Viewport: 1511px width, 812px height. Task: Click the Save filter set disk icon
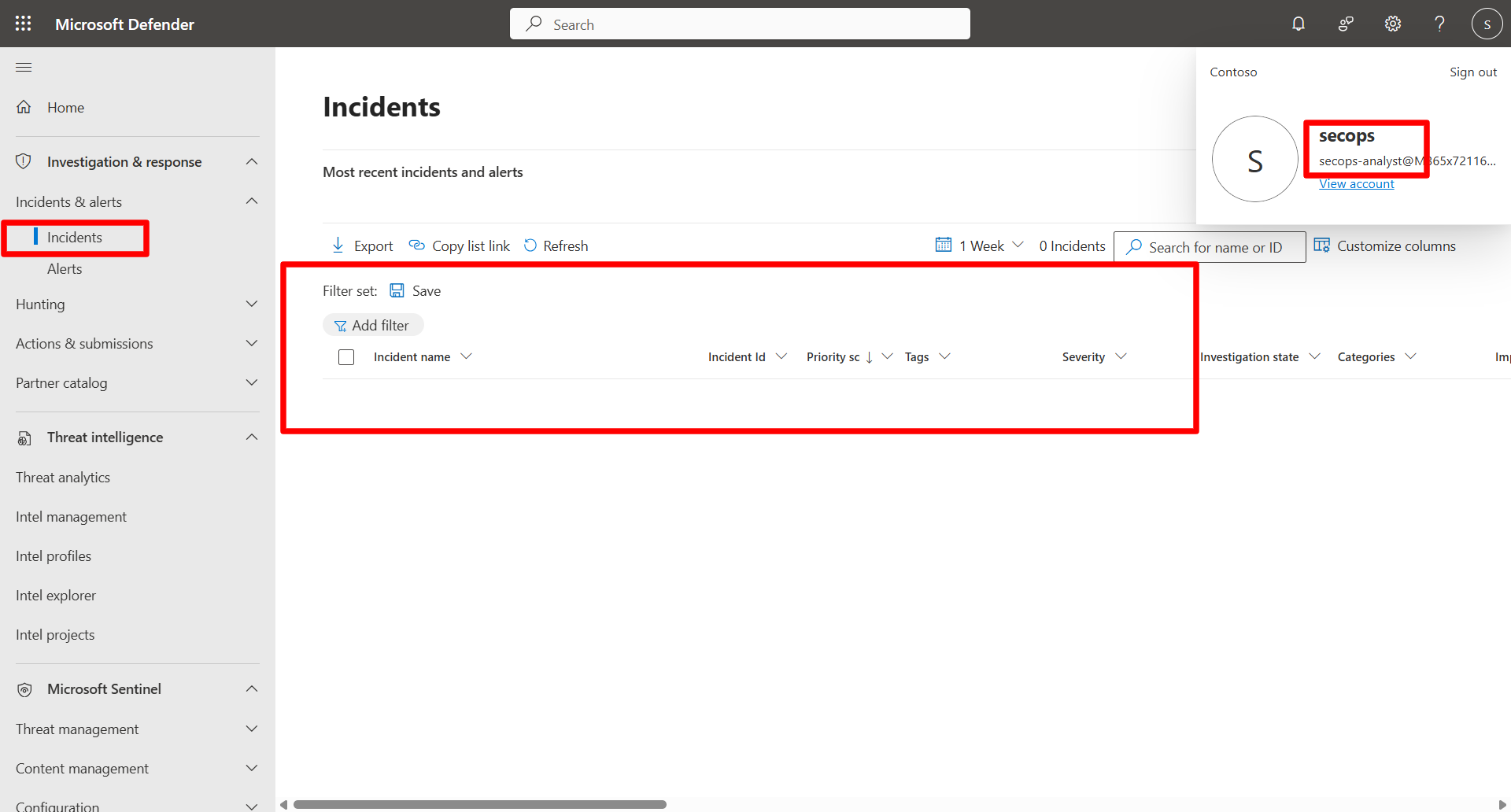397,290
